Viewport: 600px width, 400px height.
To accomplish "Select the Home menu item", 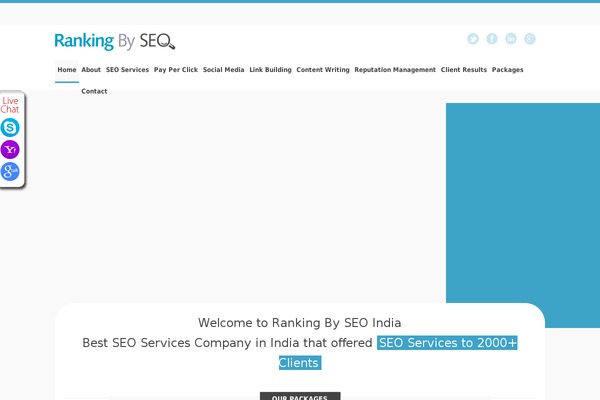I will (67, 70).
